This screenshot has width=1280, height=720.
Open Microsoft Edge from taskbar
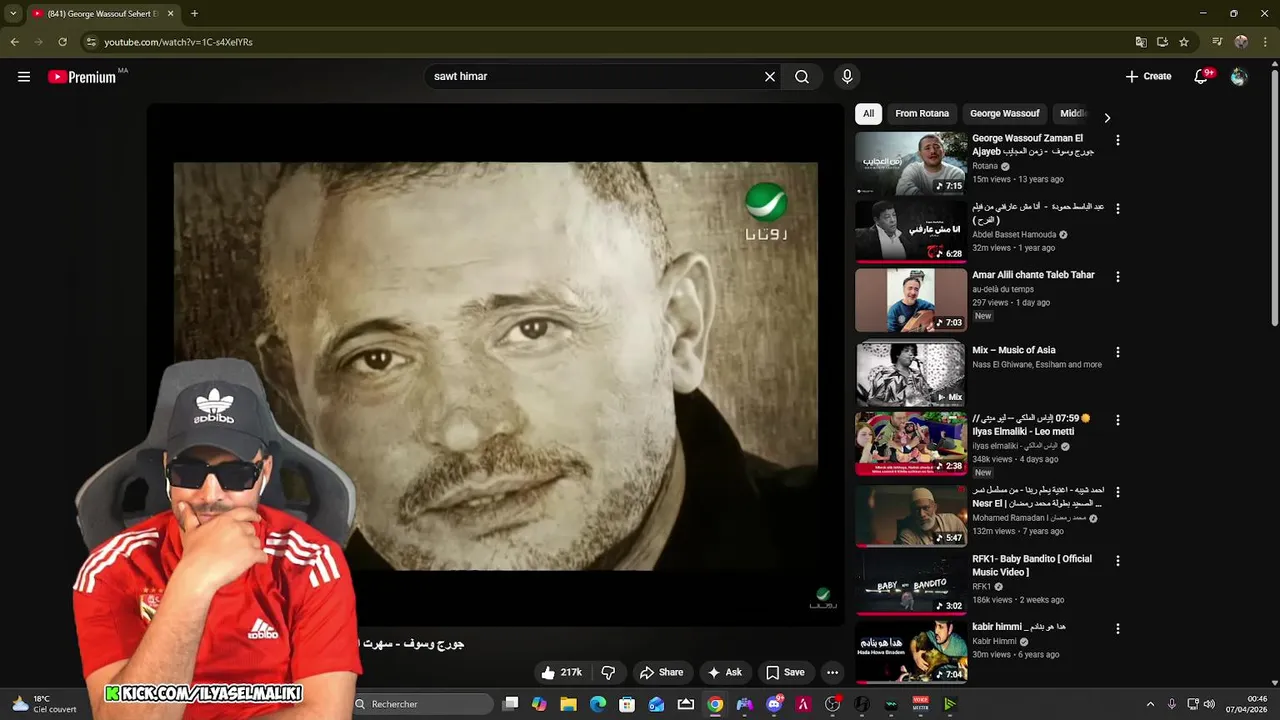(x=598, y=704)
